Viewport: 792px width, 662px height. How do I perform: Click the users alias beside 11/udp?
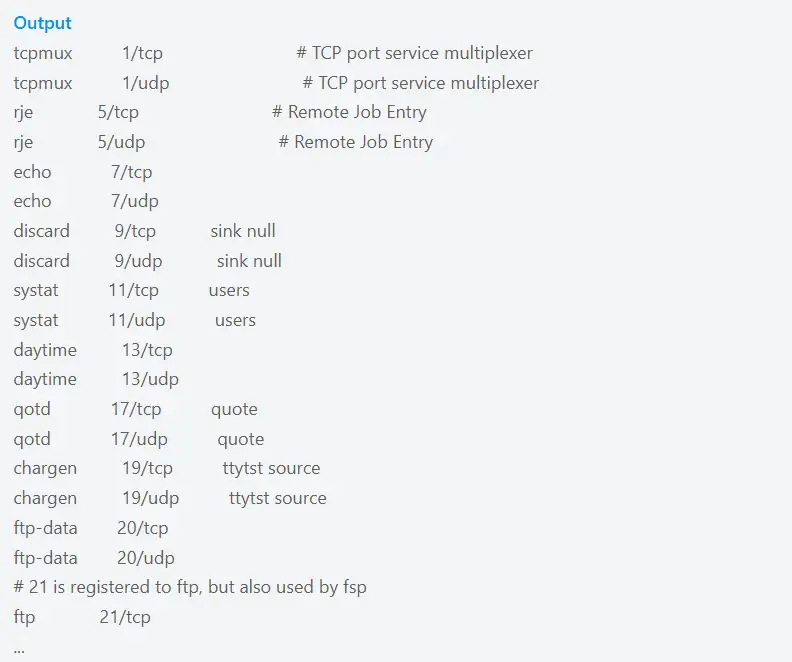[x=235, y=320]
